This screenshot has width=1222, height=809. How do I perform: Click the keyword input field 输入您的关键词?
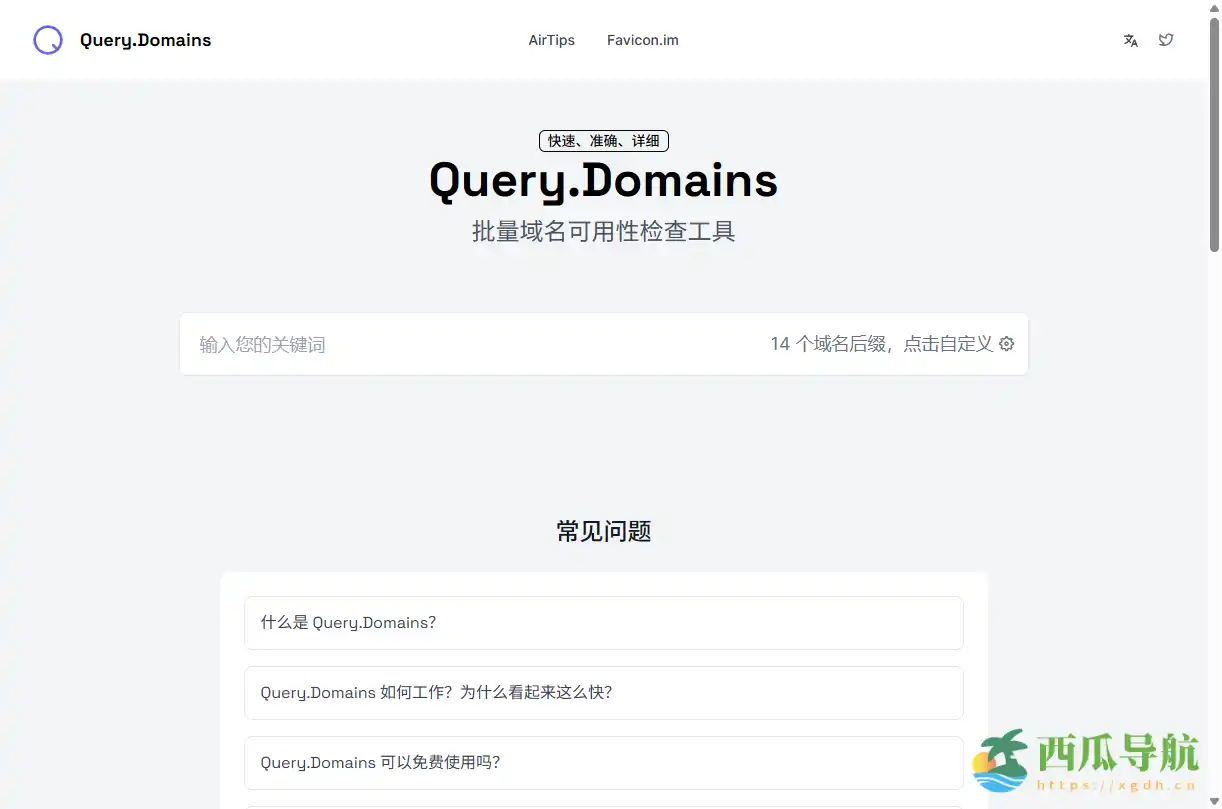[400, 344]
